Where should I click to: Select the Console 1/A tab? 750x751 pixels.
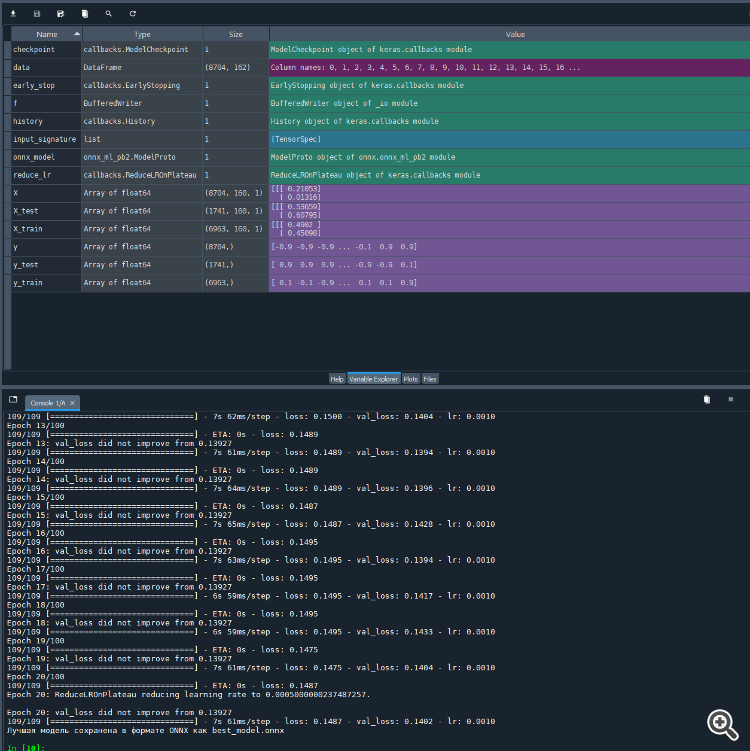click(52, 403)
